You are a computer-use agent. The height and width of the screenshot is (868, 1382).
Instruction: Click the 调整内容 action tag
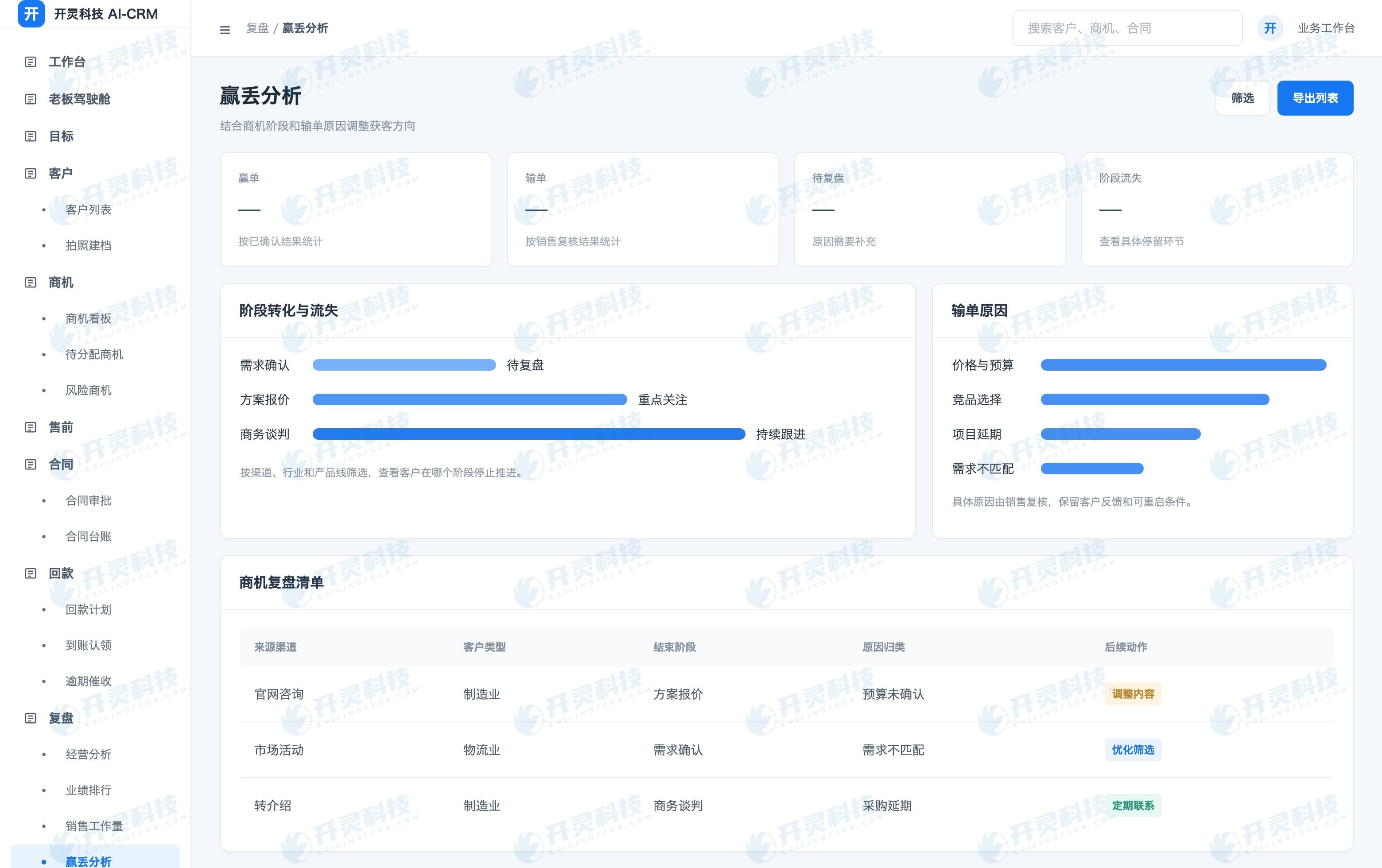[x=1133, y=694]
